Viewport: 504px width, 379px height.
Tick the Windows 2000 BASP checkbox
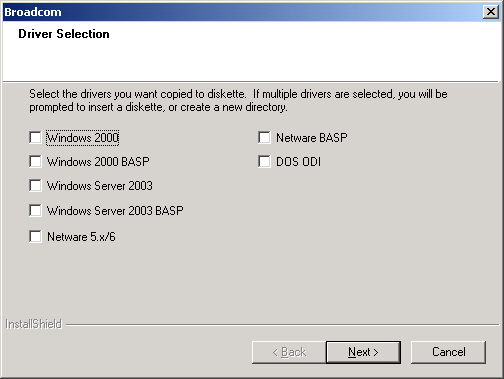[35, 162]
